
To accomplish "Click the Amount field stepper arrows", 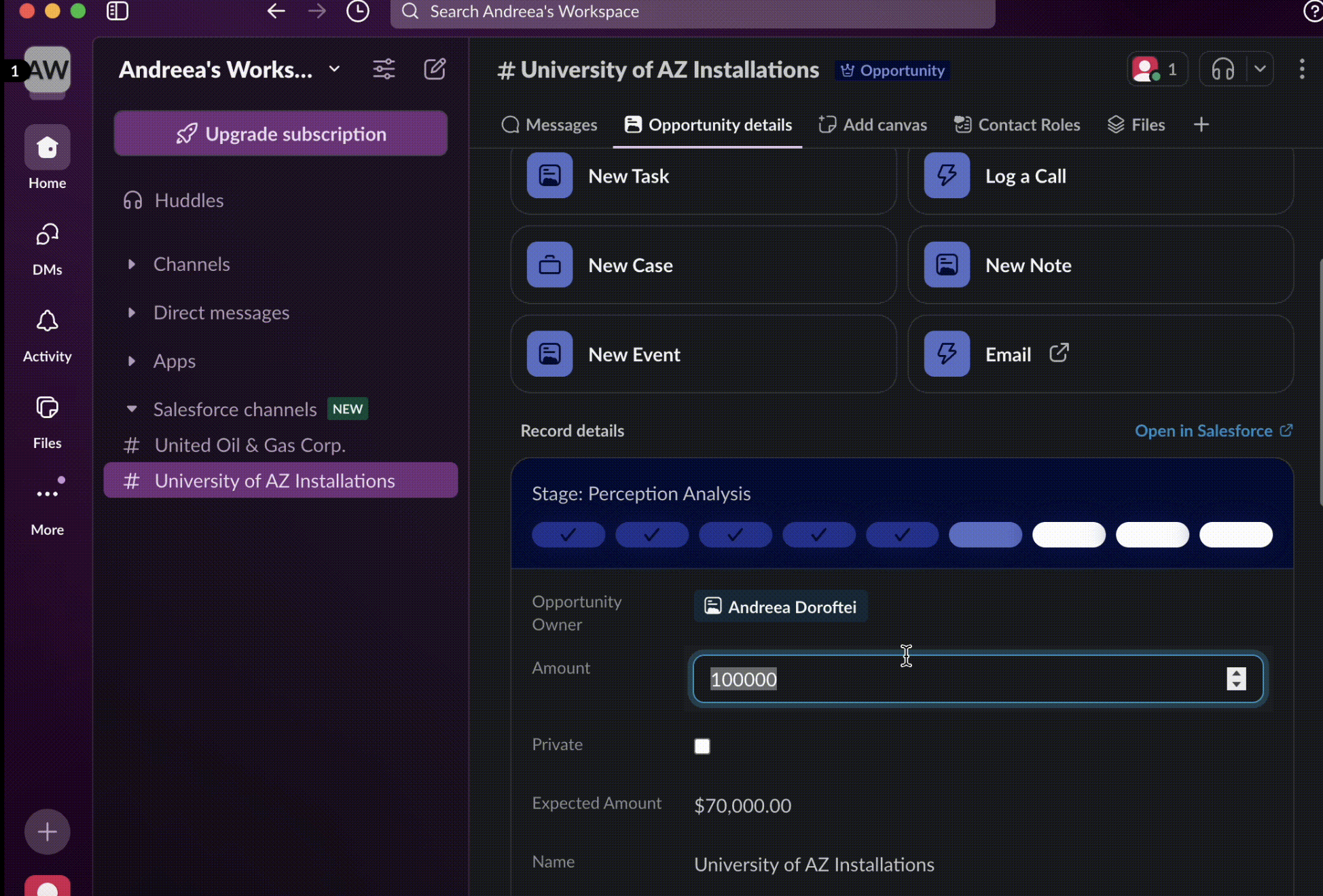I will pyautogui.click(x=1236, y=679).
